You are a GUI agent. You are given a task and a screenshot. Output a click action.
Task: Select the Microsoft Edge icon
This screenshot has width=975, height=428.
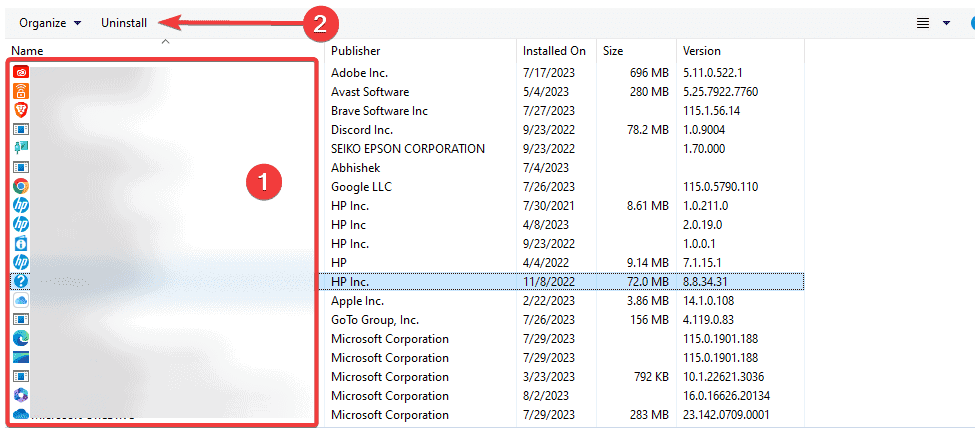pyautogui.click(x=21, y=338)
